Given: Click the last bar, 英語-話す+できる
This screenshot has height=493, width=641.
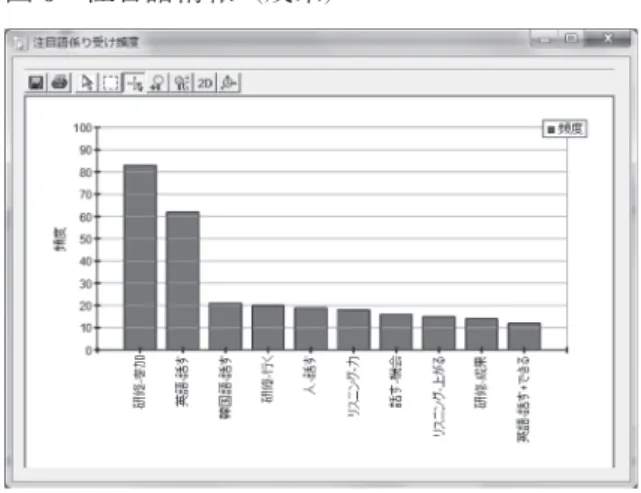Looking at the screenshot, I should 524,336.
